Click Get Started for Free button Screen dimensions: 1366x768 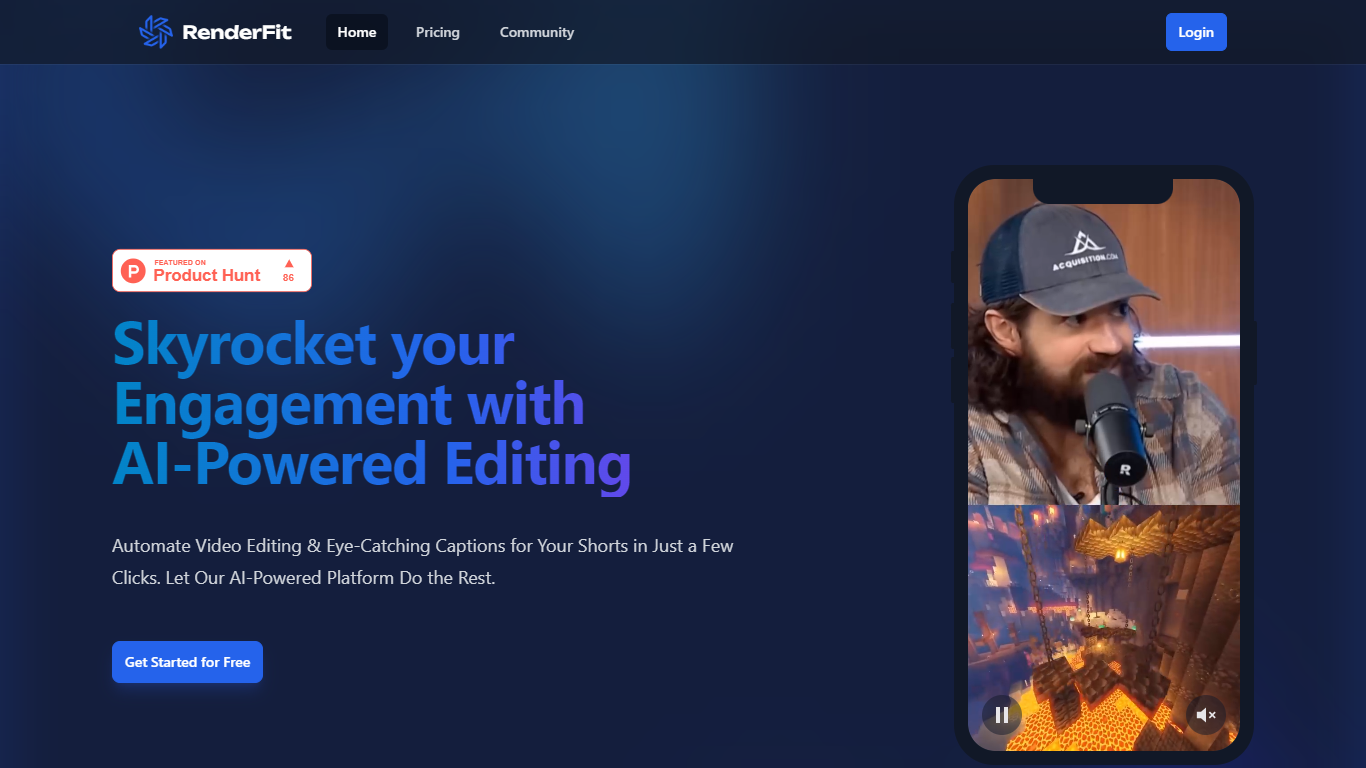tap(187, 662)
